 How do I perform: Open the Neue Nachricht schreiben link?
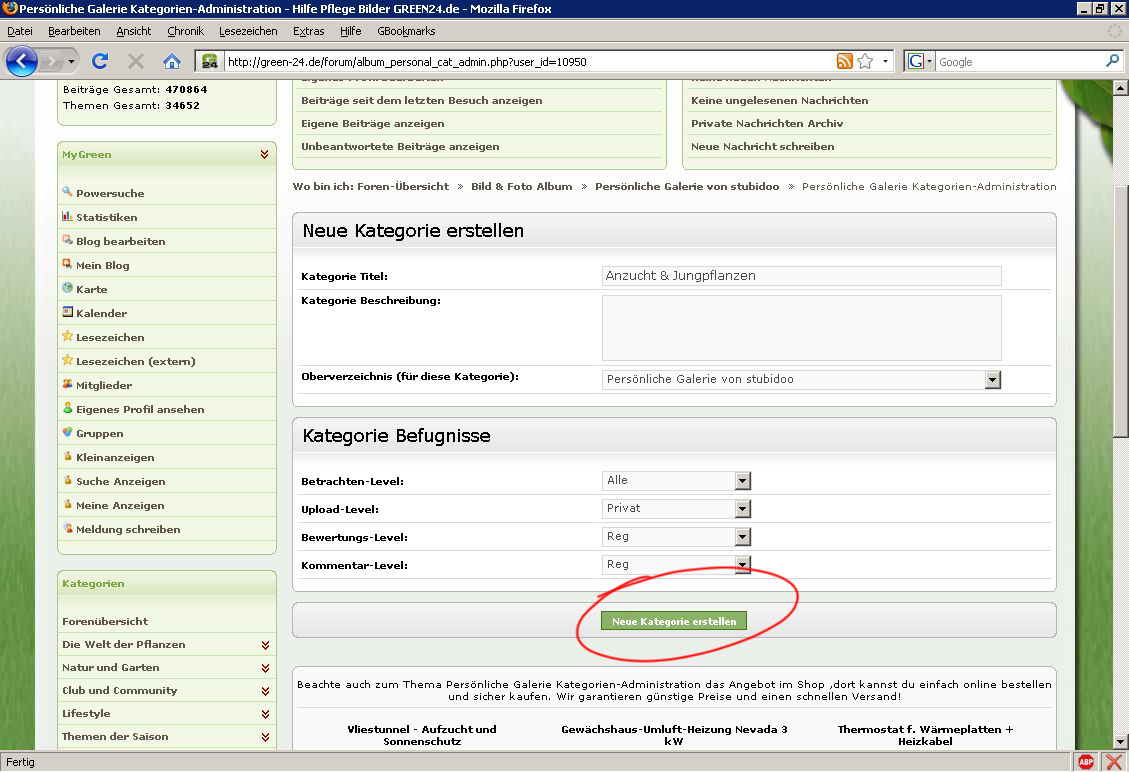[x=762, y=146]
